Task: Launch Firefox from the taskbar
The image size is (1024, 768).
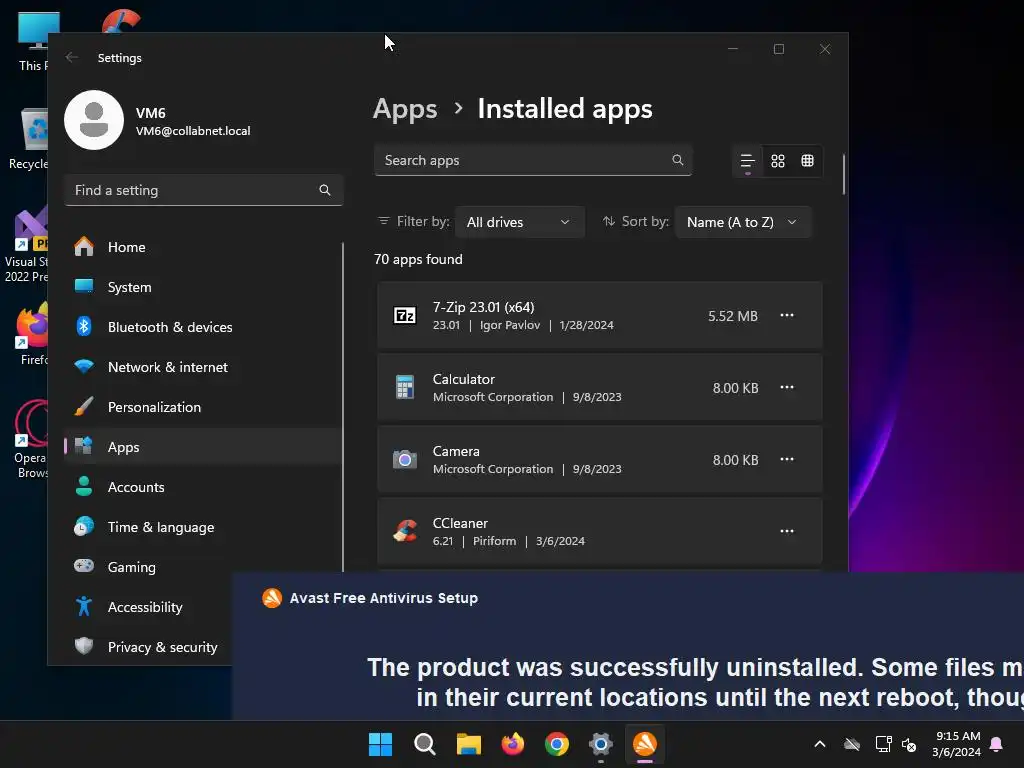Action: (x=513, y=744)
